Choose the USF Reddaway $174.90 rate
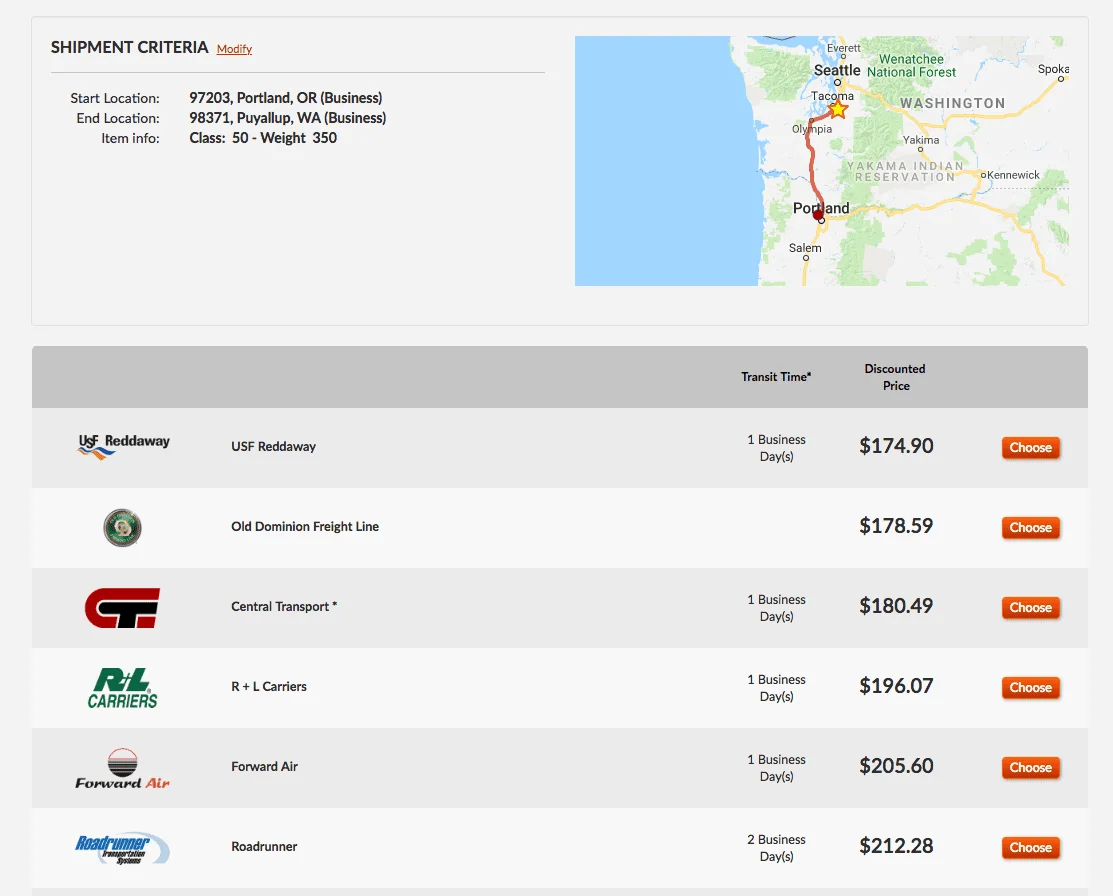1113x896 pixels. 1030,448
